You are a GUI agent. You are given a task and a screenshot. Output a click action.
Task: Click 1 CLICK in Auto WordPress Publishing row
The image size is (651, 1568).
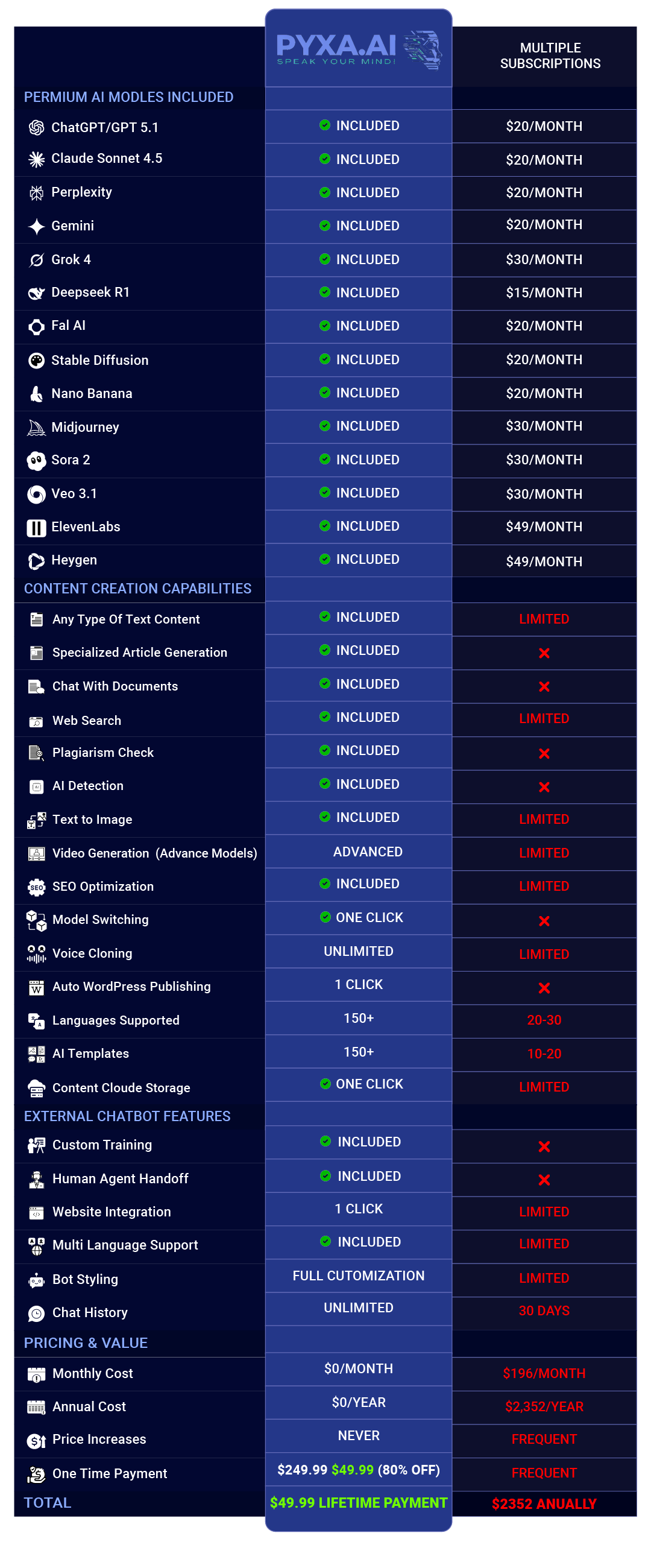click(359, 985)
